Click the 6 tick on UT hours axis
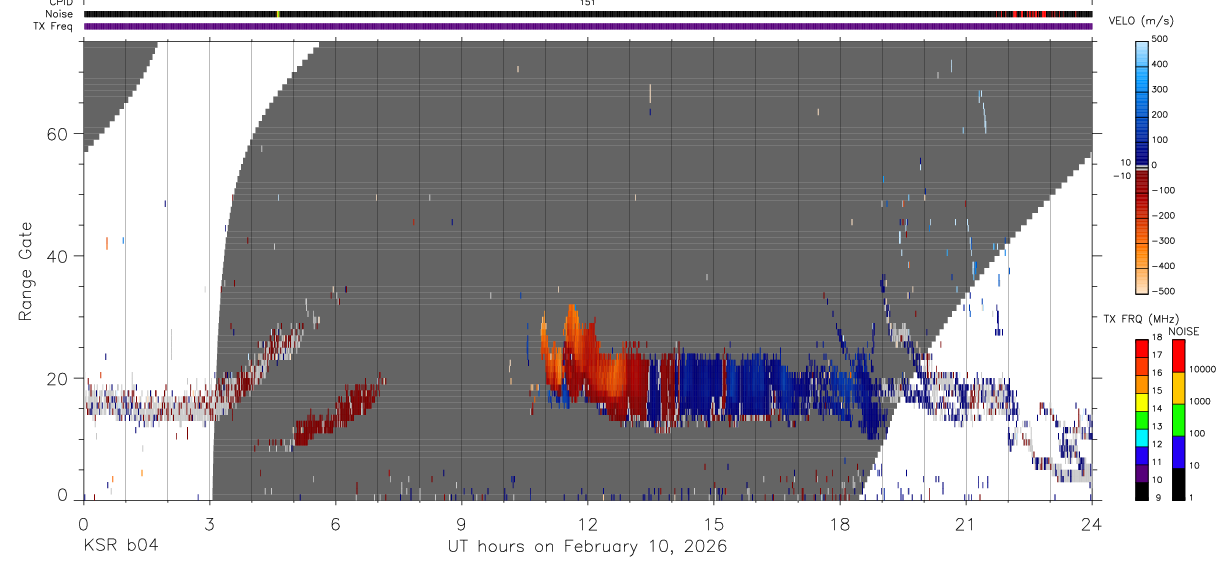Image resolution: width=1228 pixels, height=567 pixels. [x=335, y=524]
